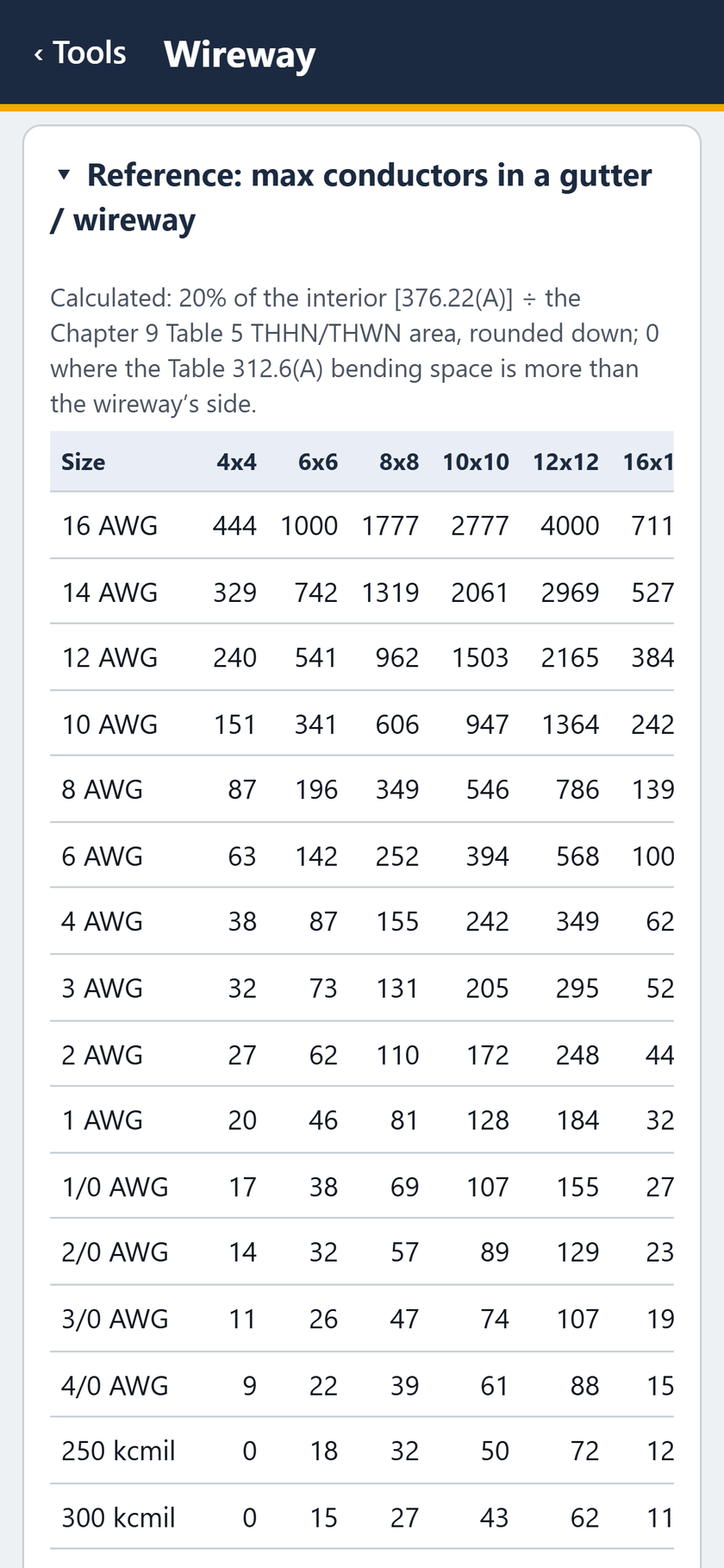Screen dimensions: 724x1568
Task: Click the Wireway page title
Action: pyautogui.click(x=240, y=53)
